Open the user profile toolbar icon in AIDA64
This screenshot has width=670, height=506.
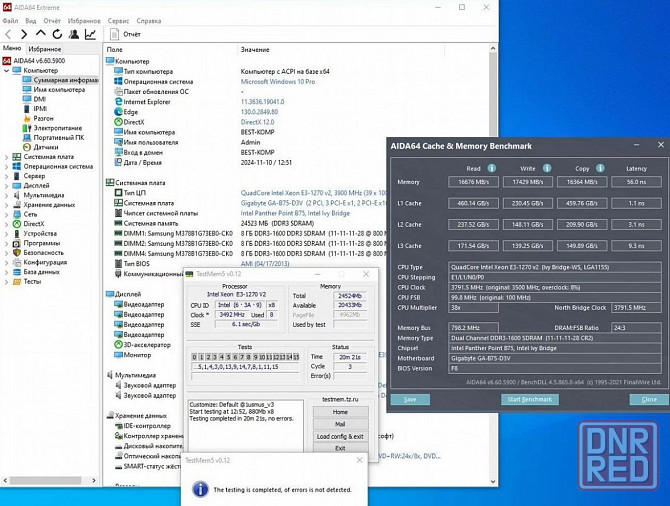(x=74, y=34)
